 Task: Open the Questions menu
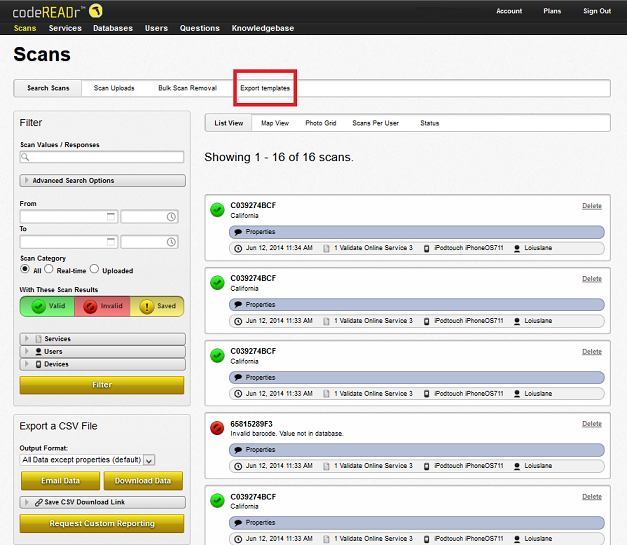coord(200,28)
